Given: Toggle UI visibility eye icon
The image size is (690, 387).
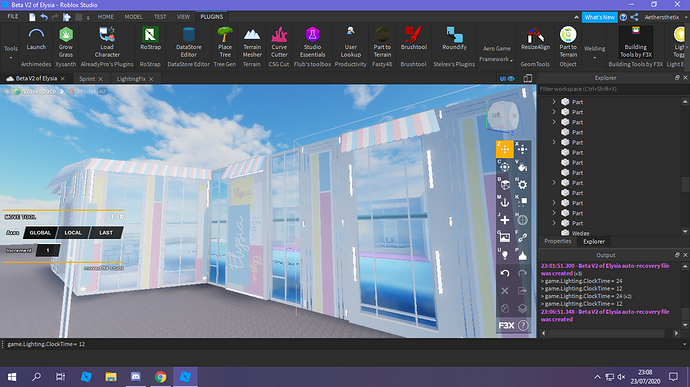Looking at the screenshot, I should point(507,78).
